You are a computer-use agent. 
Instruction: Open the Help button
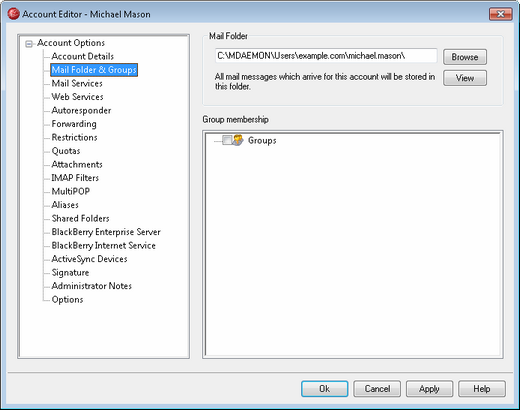coord(482,389)
